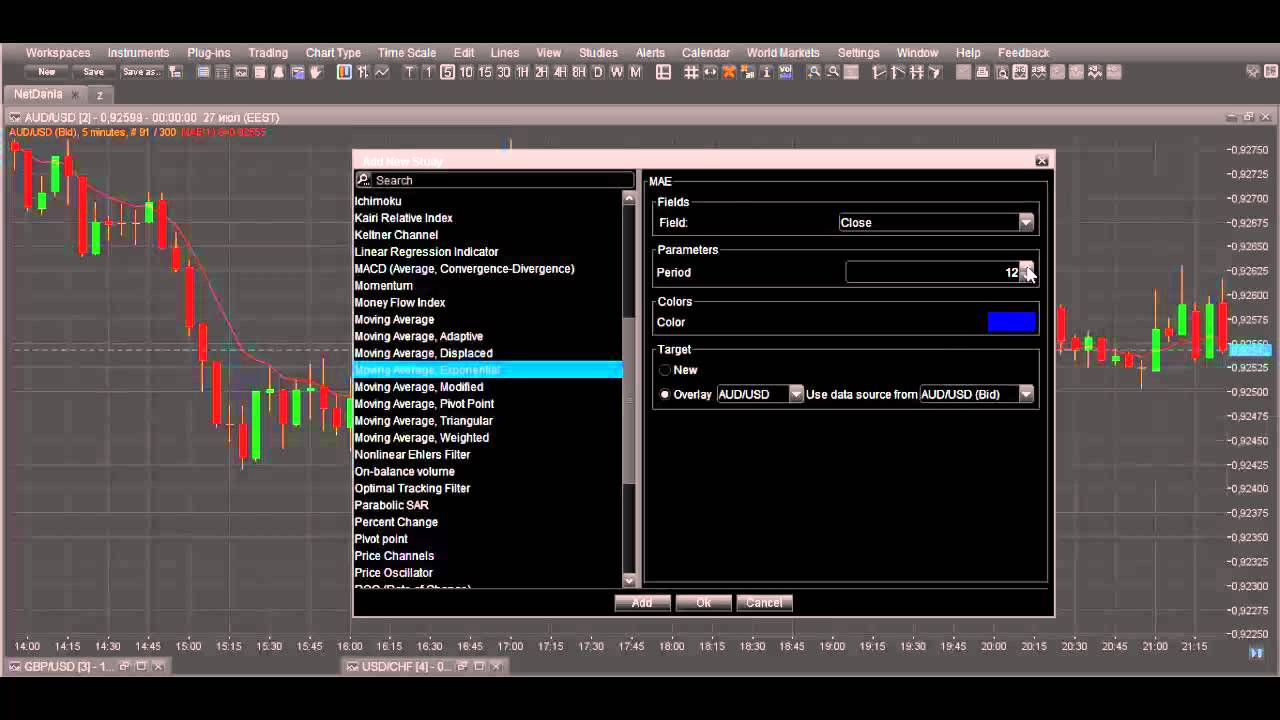This screenshot has width=1280, height=720.
Task: Click the volume 'vol' toolbar icon
Action: point(785,72)
